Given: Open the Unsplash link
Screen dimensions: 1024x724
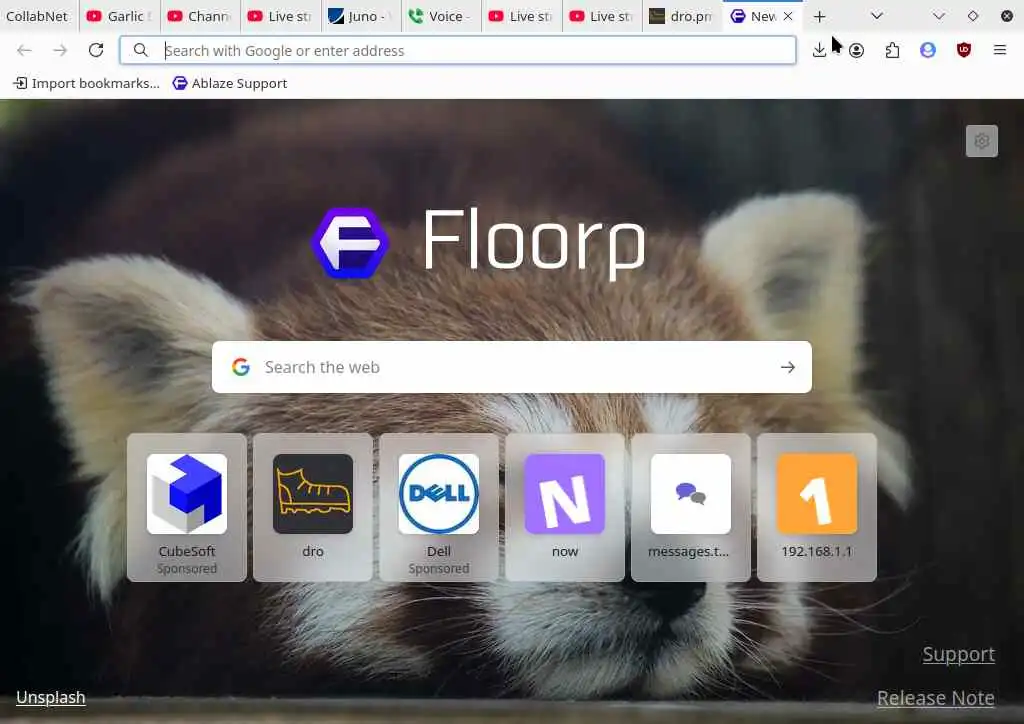Looking at the screenshot, I should pos(51,697).
